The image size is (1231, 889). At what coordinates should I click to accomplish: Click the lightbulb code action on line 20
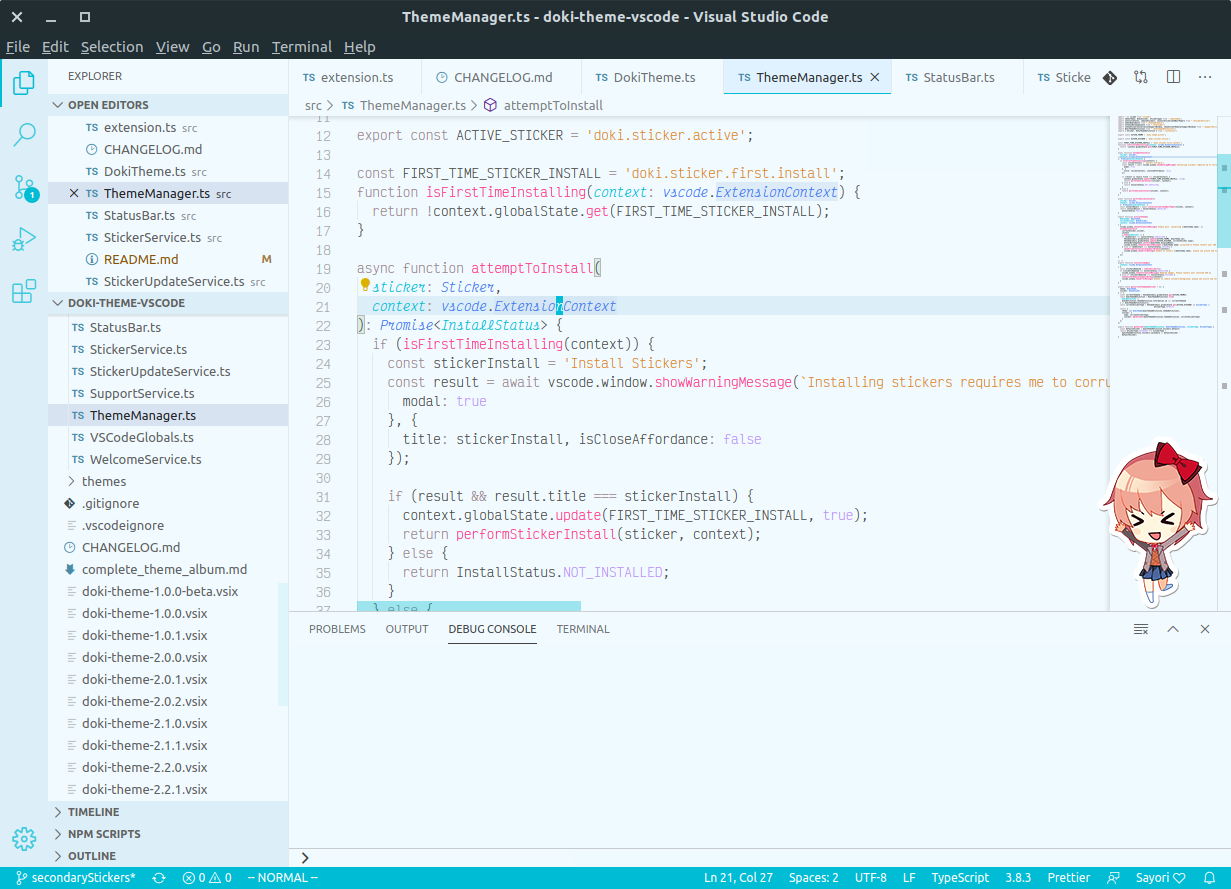tap(365, 286)
